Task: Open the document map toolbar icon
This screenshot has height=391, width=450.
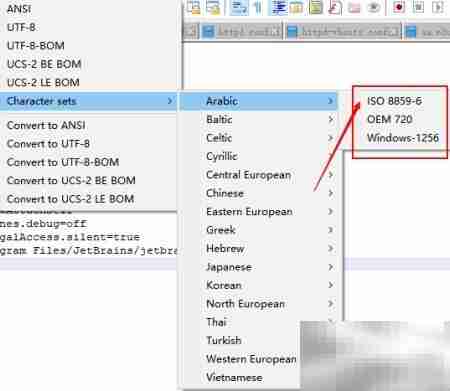Action: coord(316,7)
